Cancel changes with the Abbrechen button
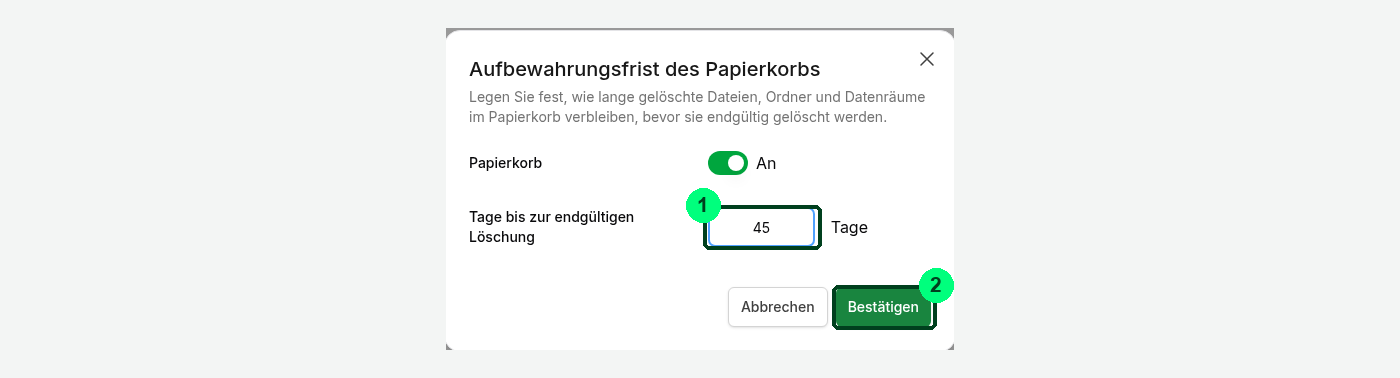1400x378 pixels. click(x=778, y=307)
